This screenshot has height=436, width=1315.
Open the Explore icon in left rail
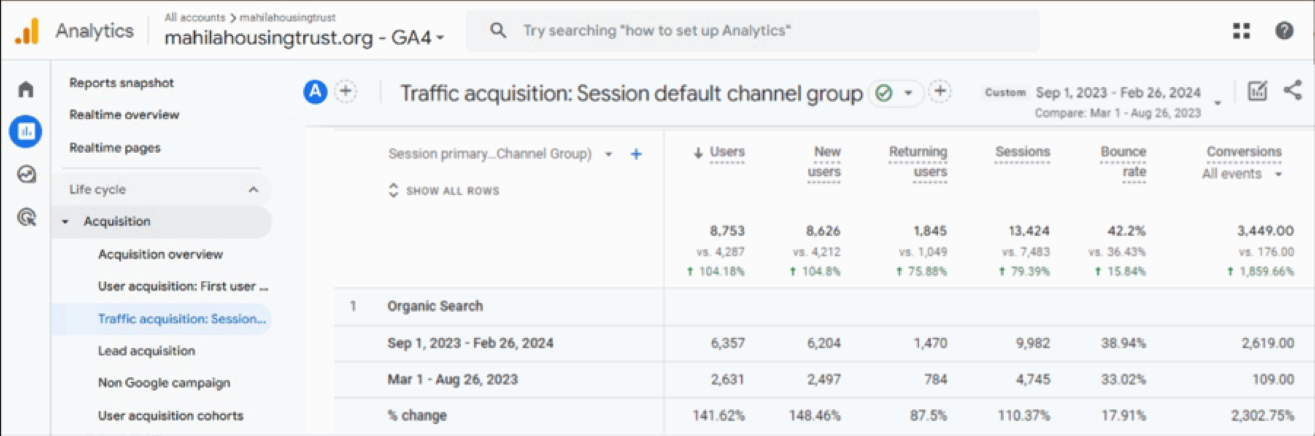tap(26, 174)
